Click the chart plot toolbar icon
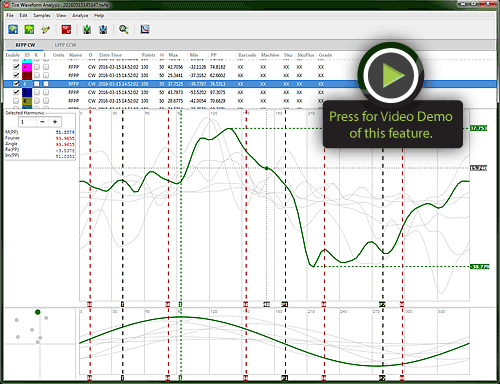 click(x=145, y=29)
